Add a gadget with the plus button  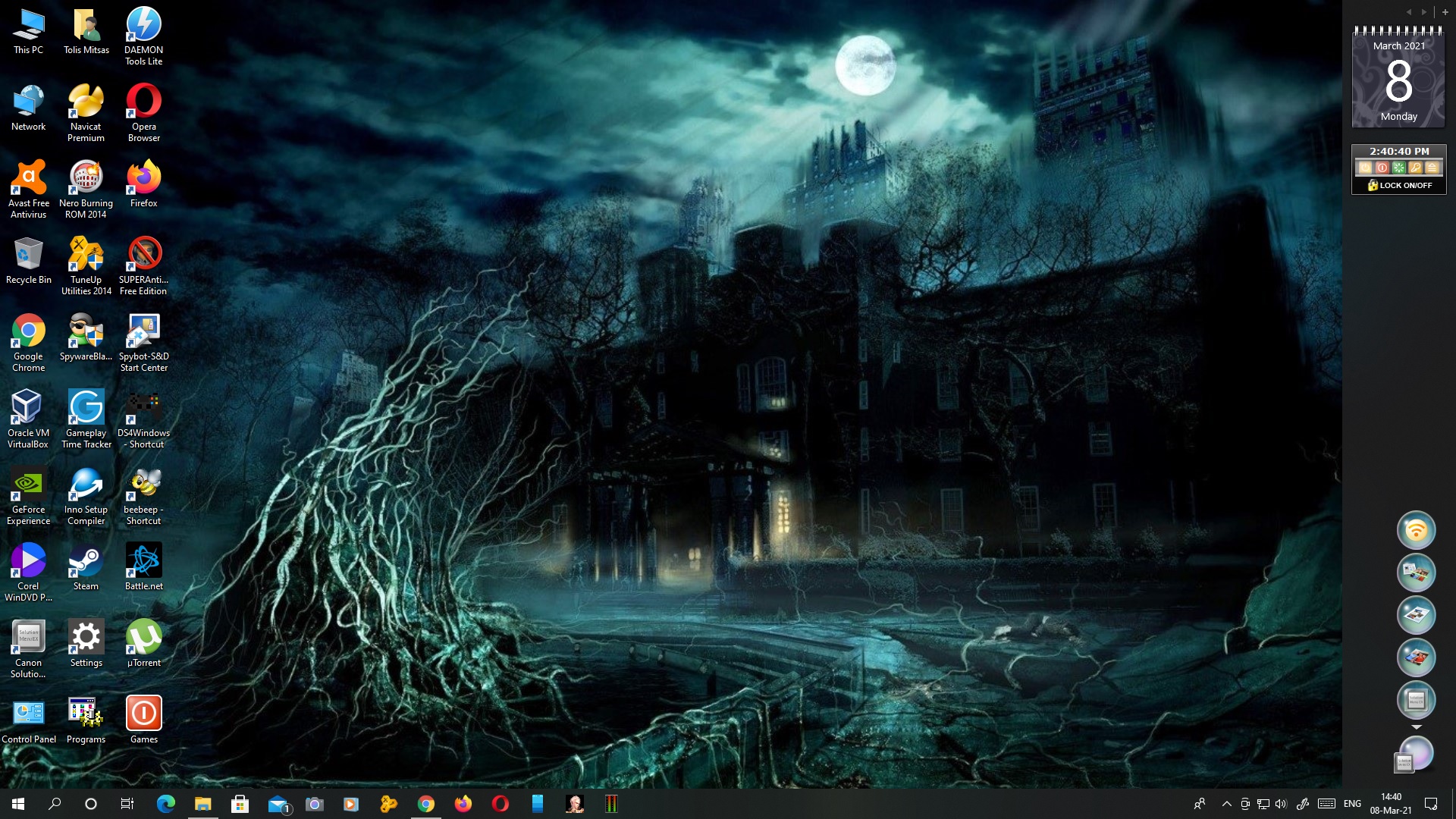(1445, 12)
